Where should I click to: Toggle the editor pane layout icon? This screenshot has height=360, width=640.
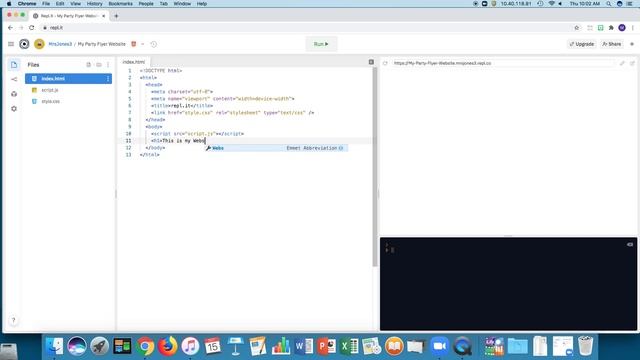(371, 62)
